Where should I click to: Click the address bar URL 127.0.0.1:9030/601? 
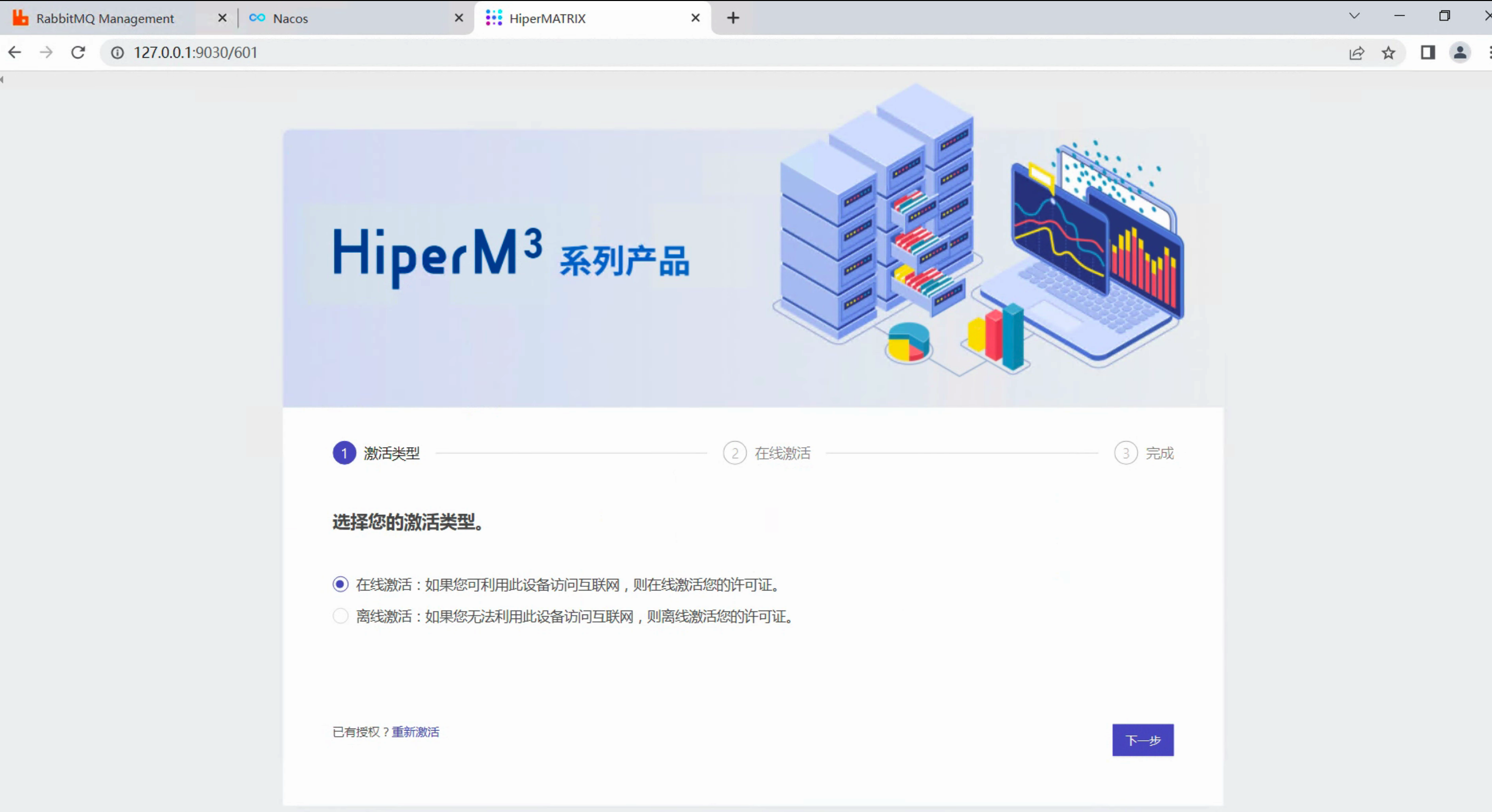(196, 53)
